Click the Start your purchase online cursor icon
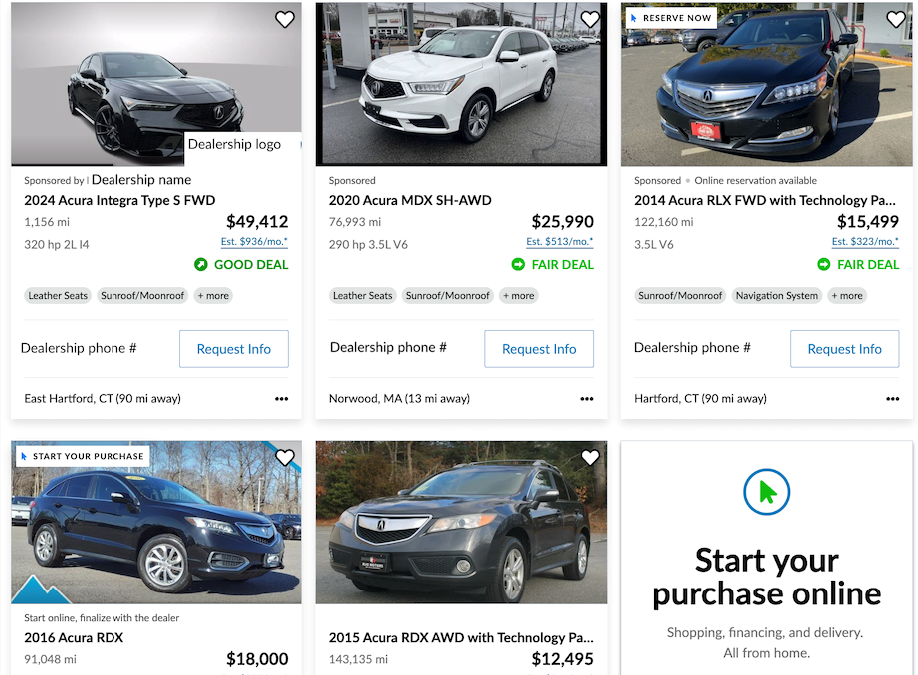This screenshot has height=675, width=918. click(x=767, y=492)
